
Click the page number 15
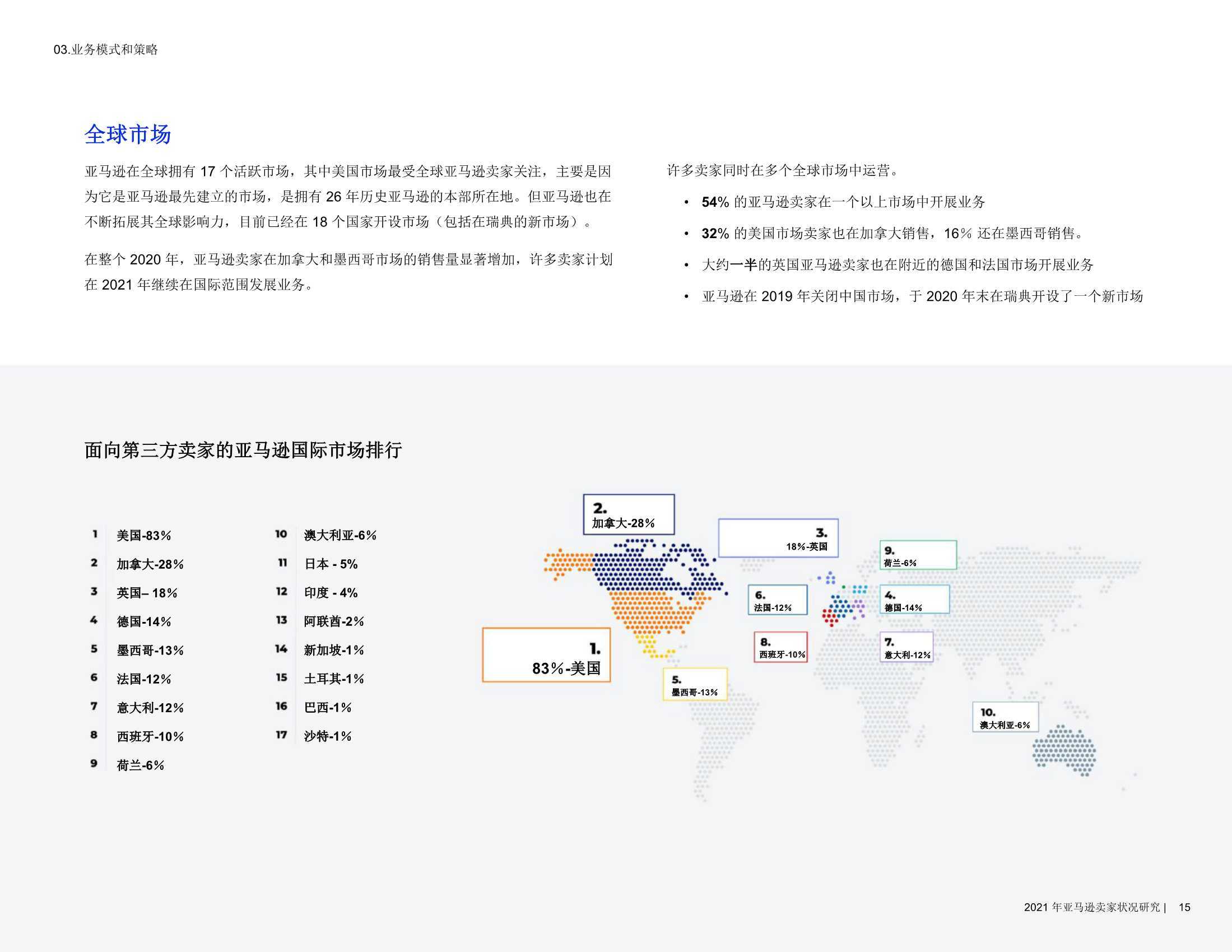[x=1184, y=907]
